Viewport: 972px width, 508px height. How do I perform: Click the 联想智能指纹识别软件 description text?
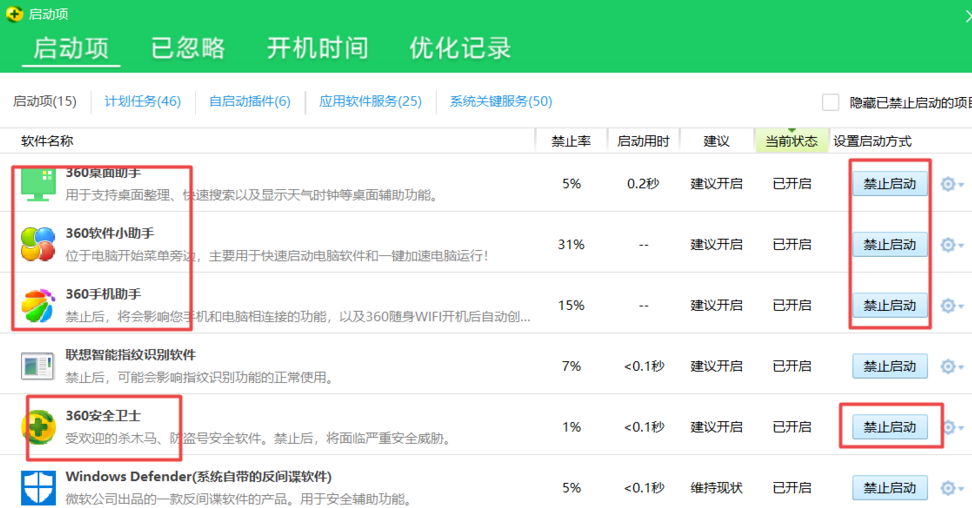(x=199, y=377)
